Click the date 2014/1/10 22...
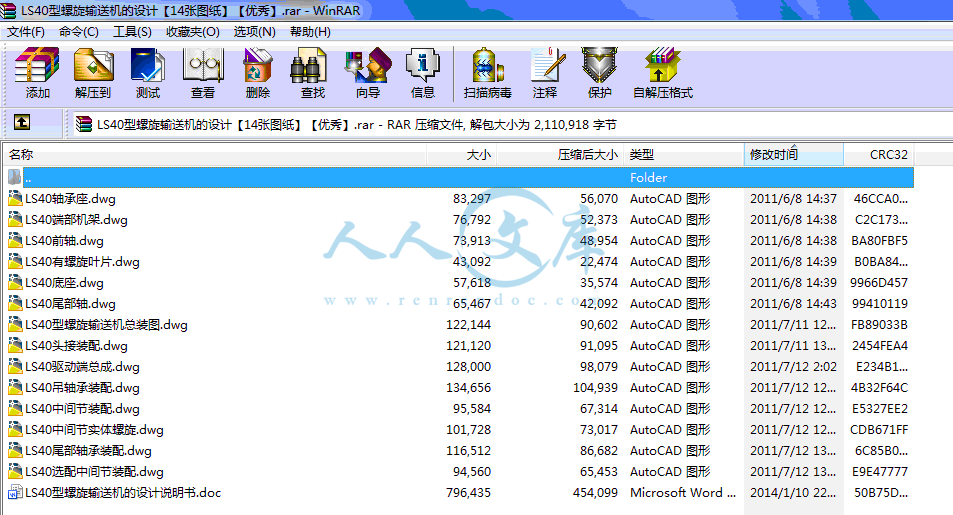 tap(793, 493)
